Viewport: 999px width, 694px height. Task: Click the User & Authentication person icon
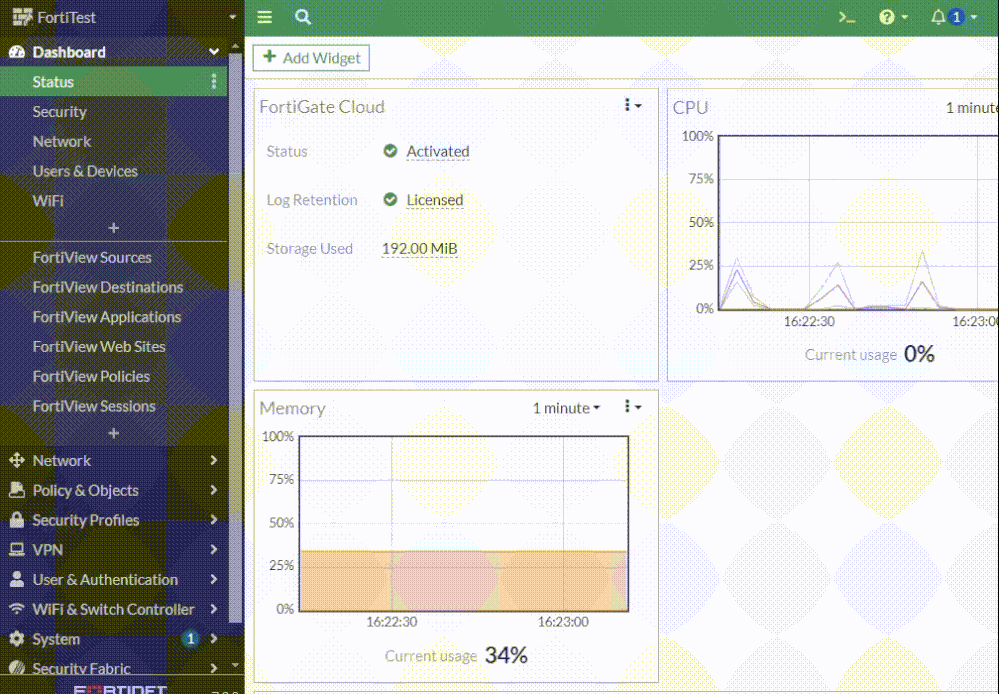point(17,579)
